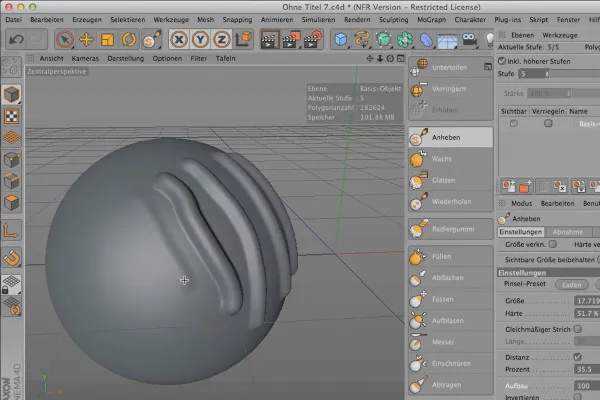
Task: Select the Einschnüren brush icon
Action: 417,363
